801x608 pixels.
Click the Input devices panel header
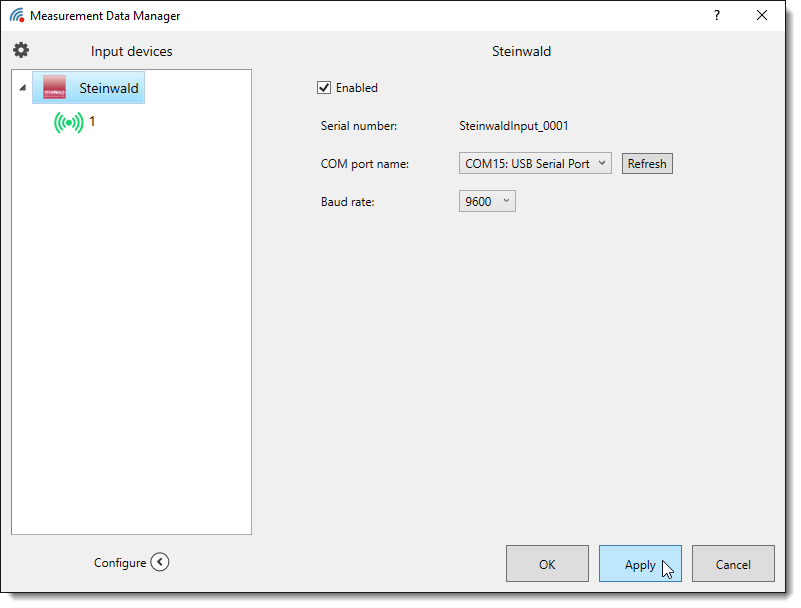(131, 52)
